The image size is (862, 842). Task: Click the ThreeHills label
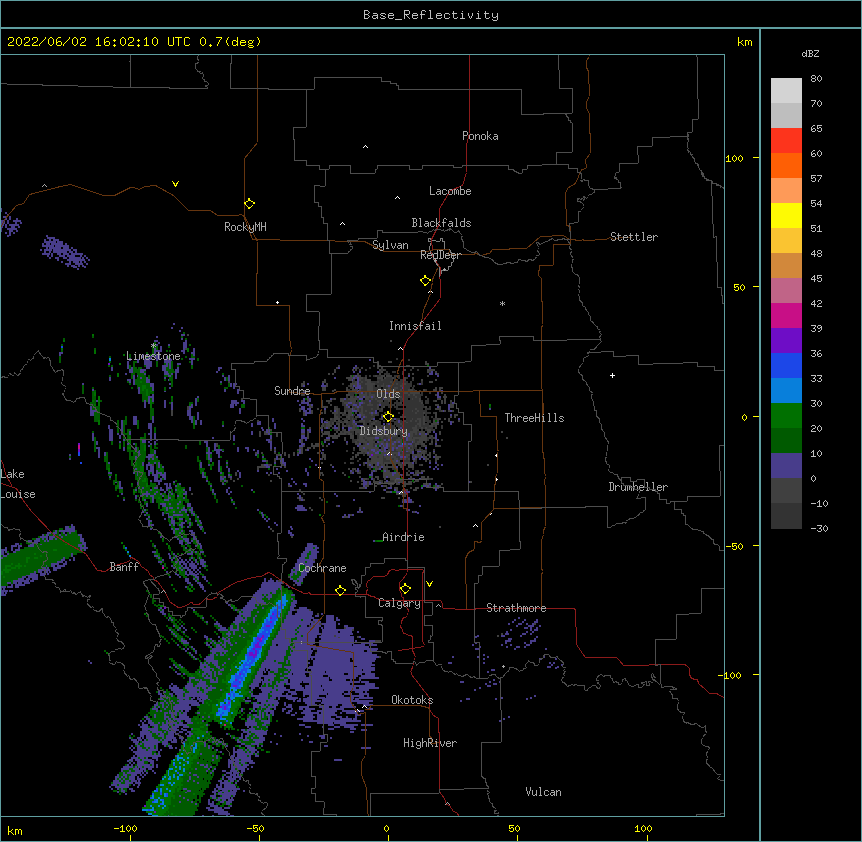coord(534,418)
